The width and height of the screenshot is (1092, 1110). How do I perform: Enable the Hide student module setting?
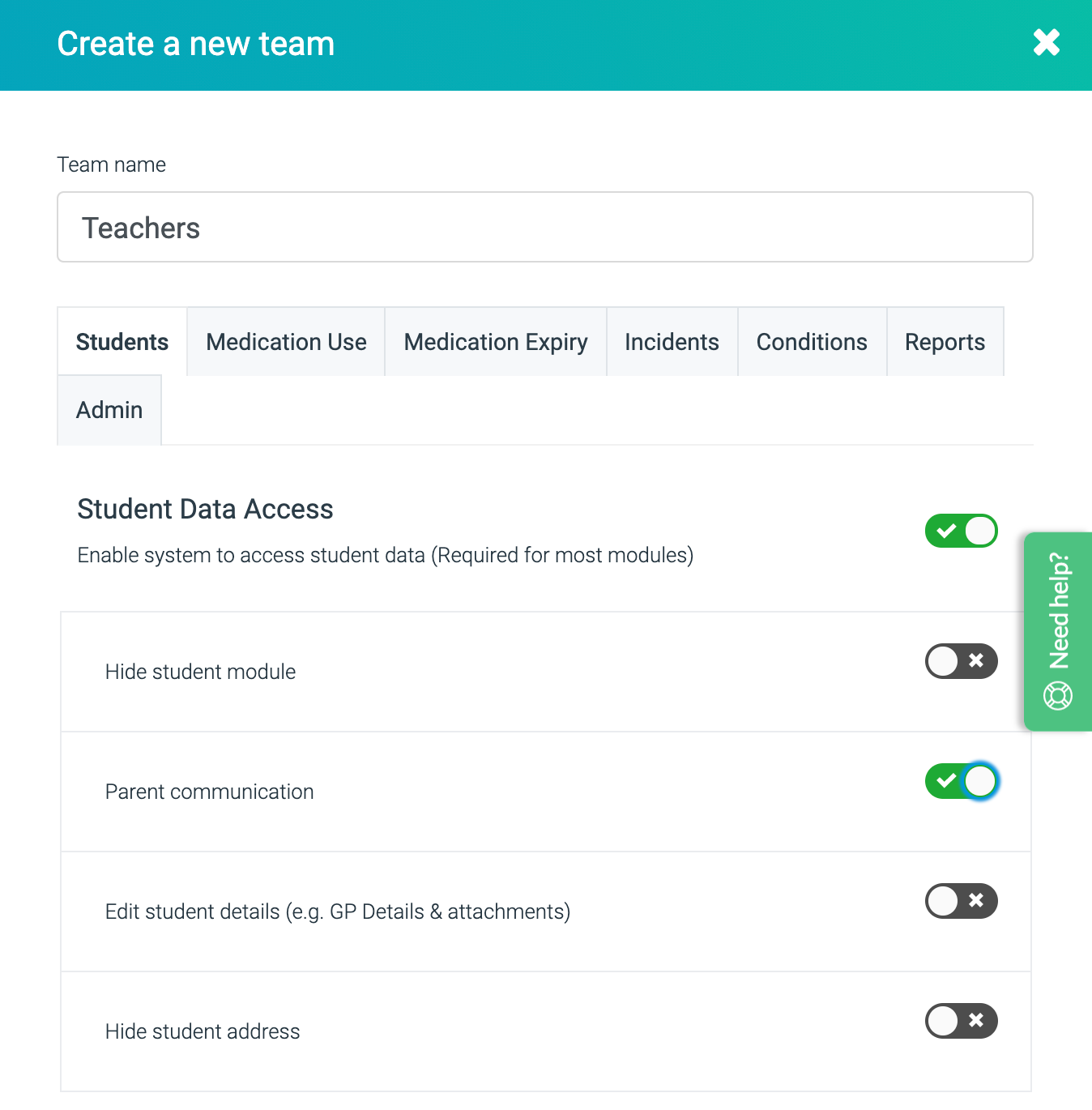[x=961, y=661]
